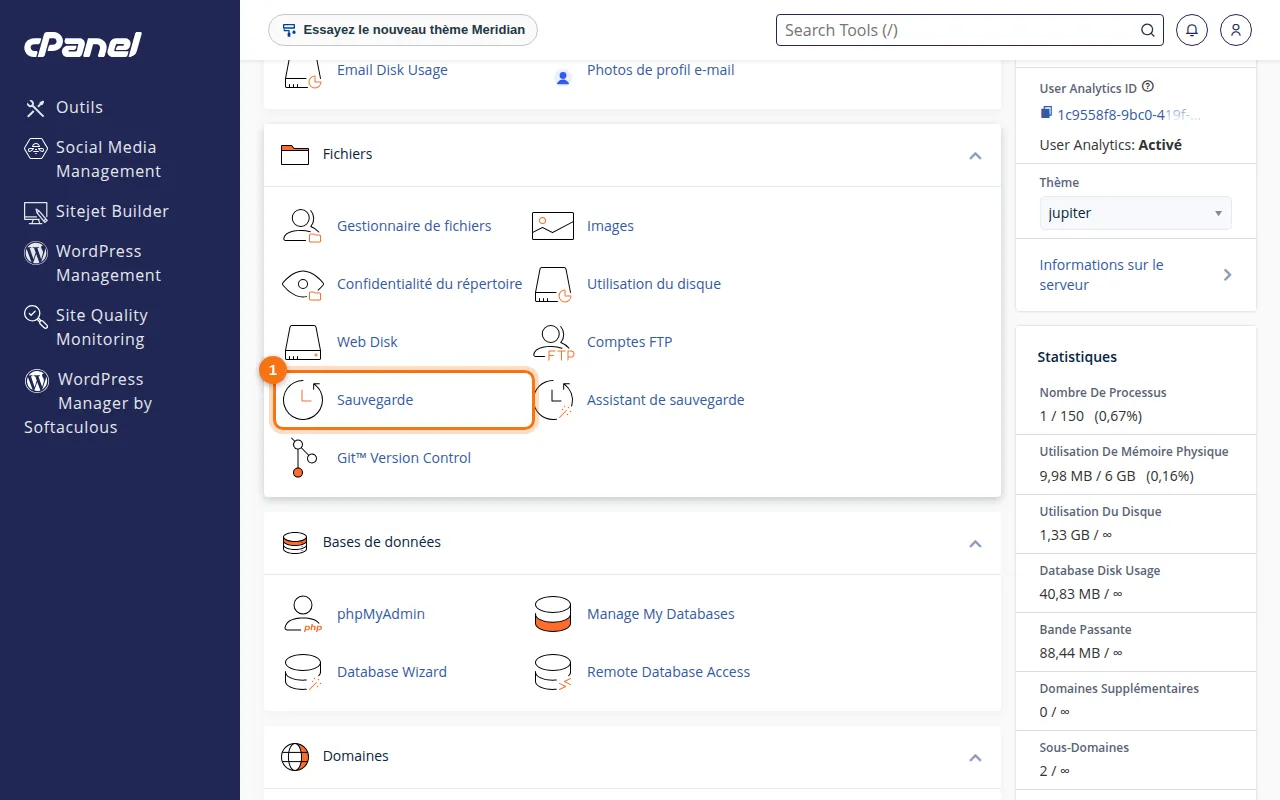Open the Sauvegarde clock icon
The height and width of the screenshot is (800, 1280).
click(303, 400)
